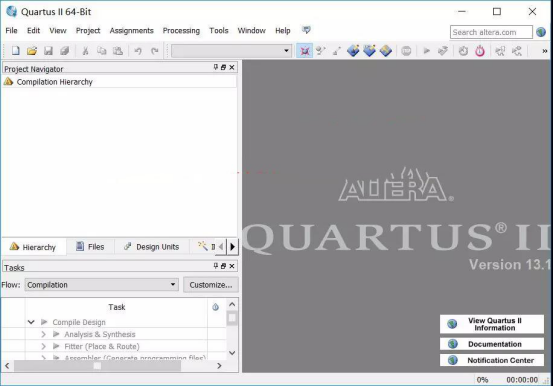The image size is (554, 386).
Task: Open the Flow Compilation dropdown
Action: coord(101,285)
